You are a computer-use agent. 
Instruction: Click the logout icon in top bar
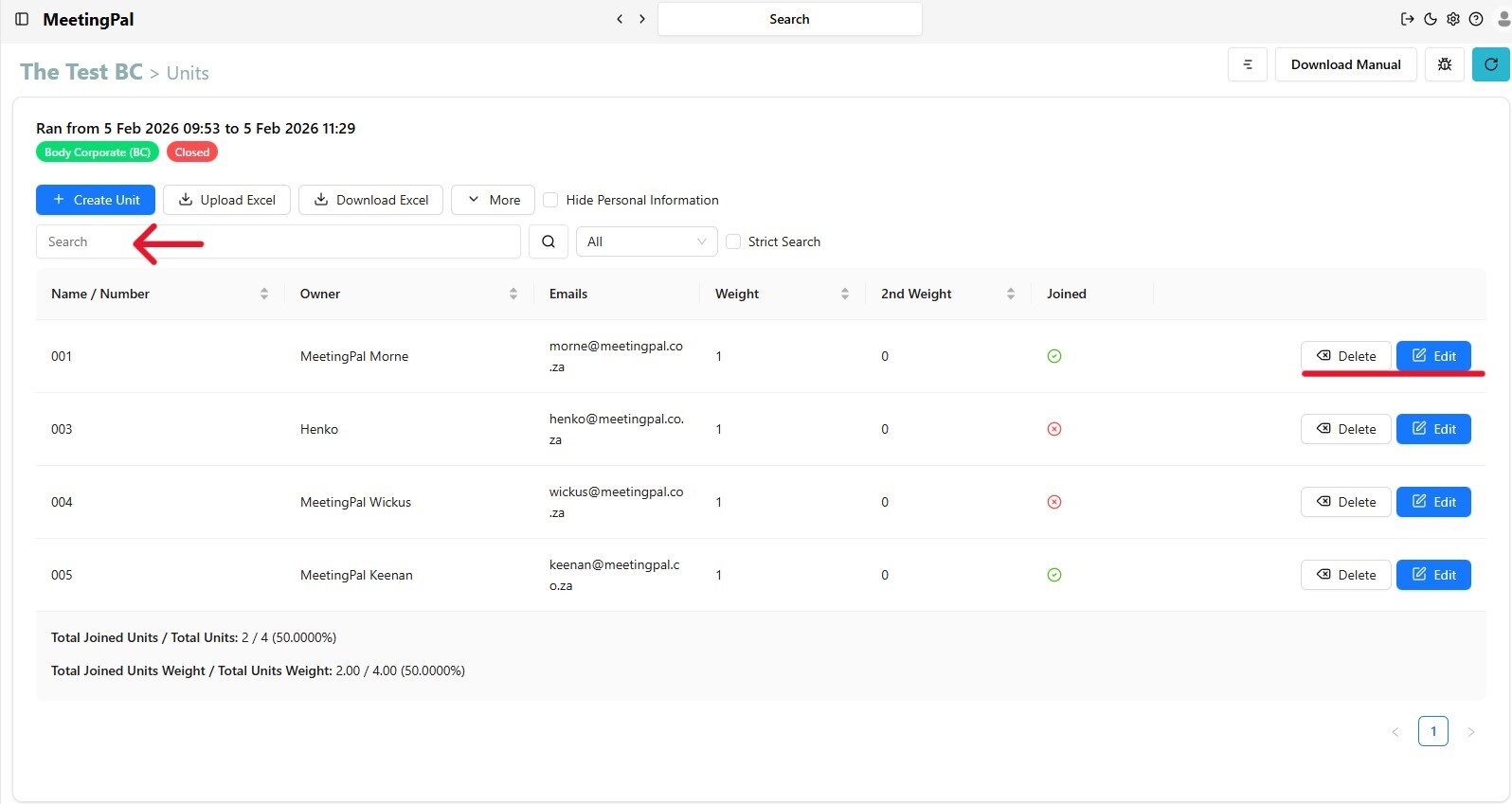pos(1407,19)
